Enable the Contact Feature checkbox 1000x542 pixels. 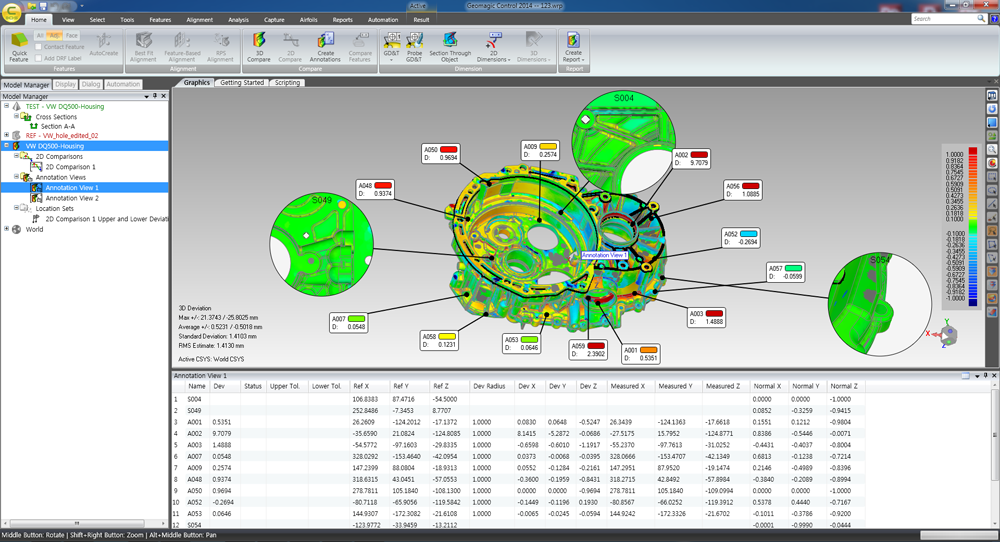pos(40,47)
